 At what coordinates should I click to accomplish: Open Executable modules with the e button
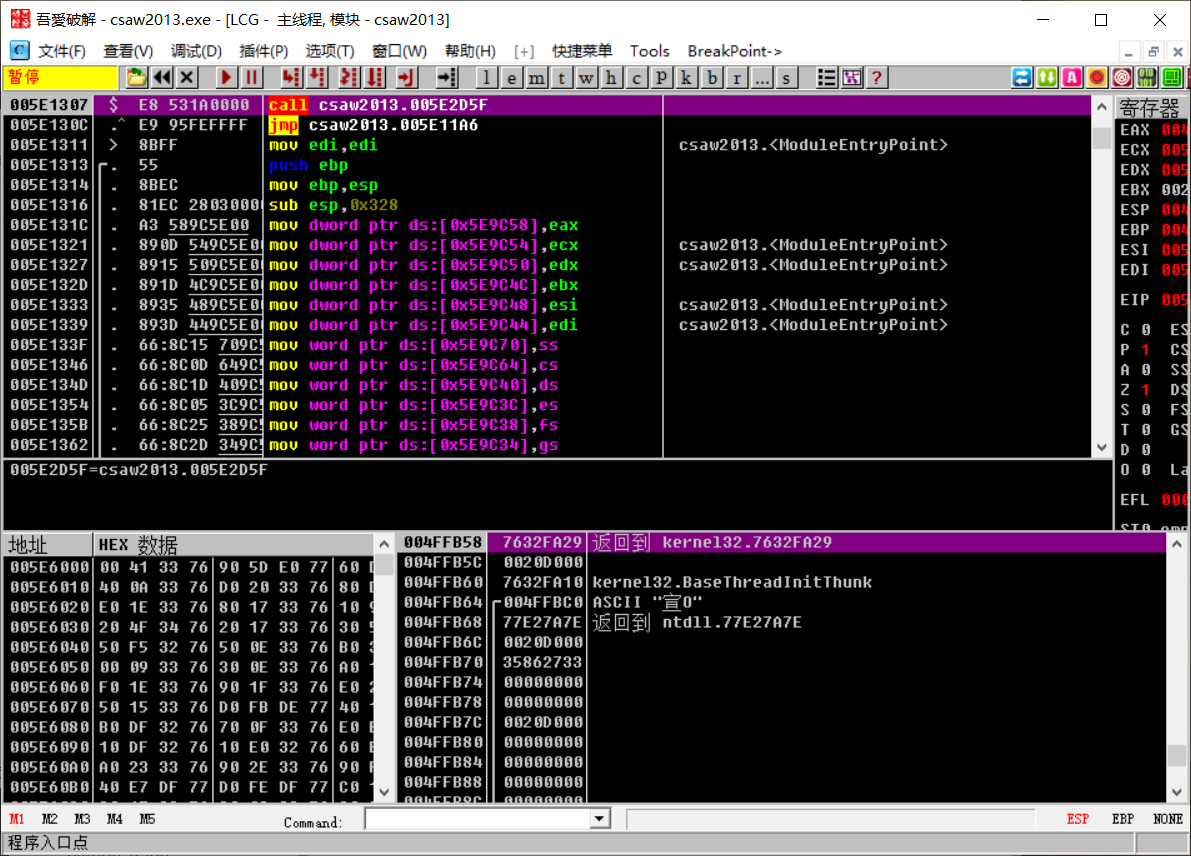click(512, 77)
